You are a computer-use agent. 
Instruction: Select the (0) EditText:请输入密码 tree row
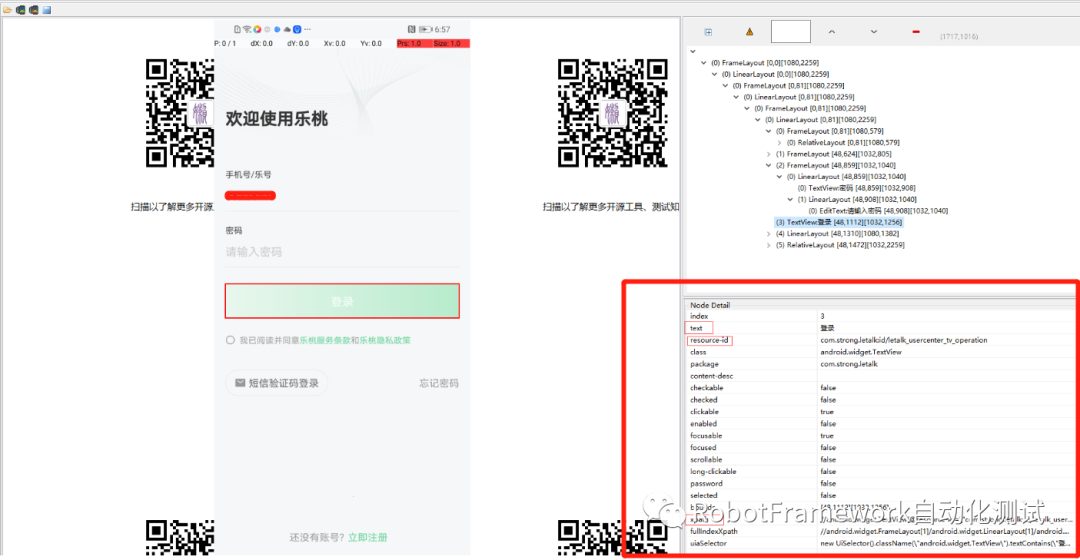[x=878, y=211]
